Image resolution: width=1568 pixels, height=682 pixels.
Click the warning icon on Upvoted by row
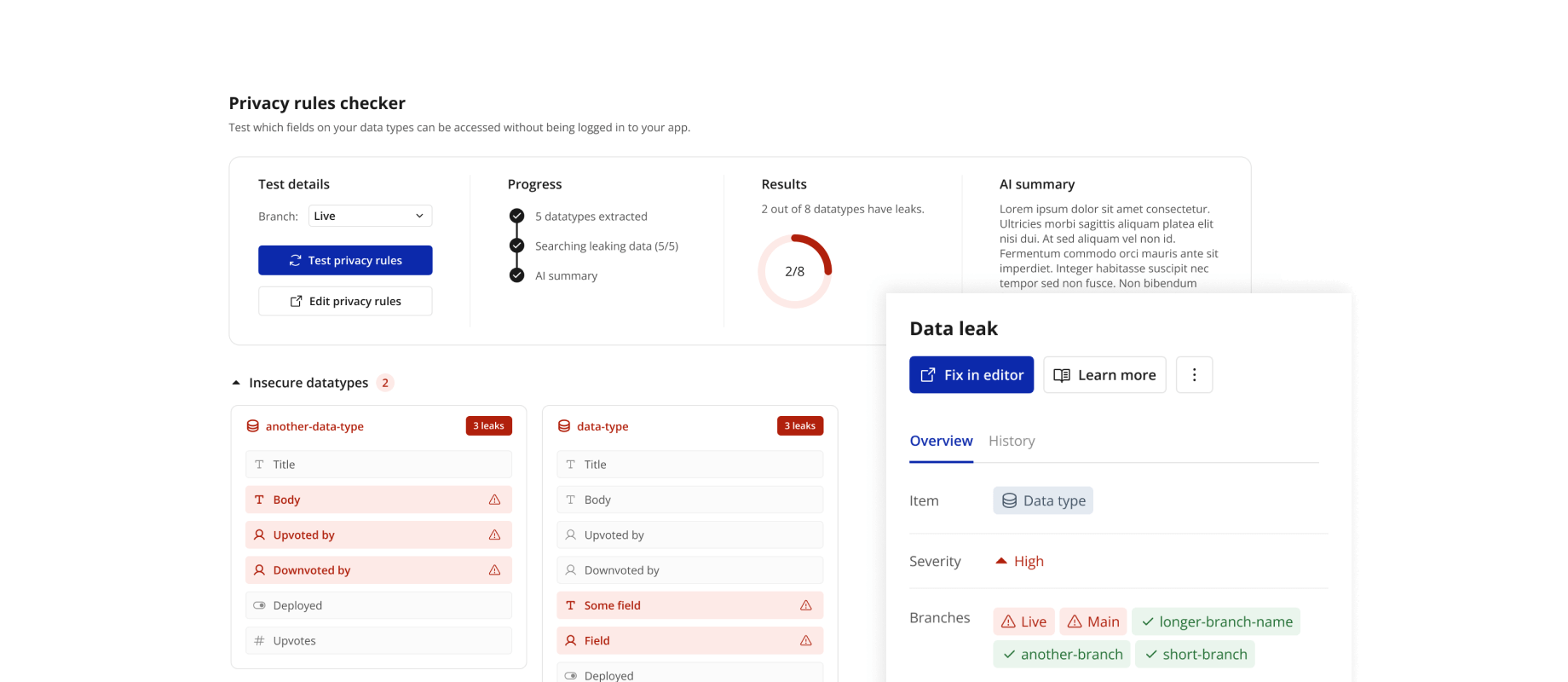point(494,535)
